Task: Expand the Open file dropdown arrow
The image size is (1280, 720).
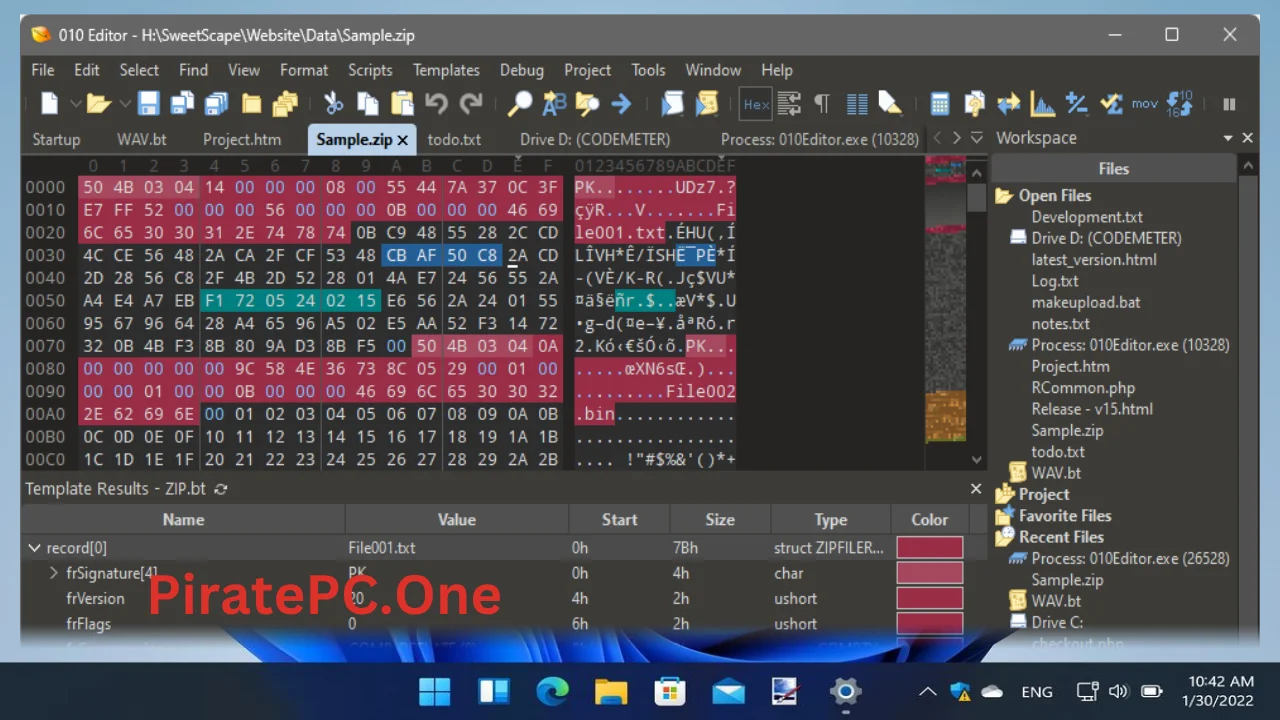Action: pyautogui.click(x=124, y=103)
